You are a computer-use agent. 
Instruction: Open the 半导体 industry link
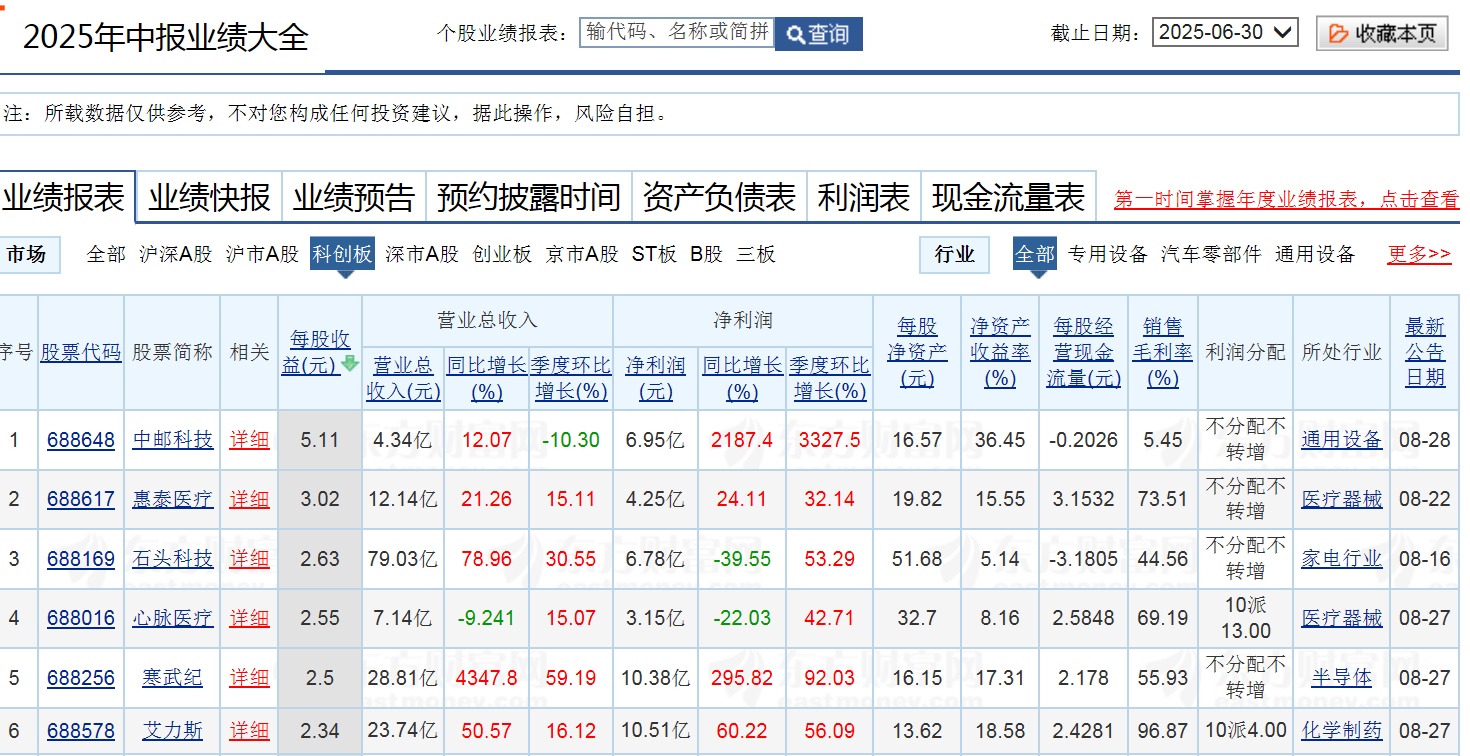pyautogui.click(x=1342, y=678)
